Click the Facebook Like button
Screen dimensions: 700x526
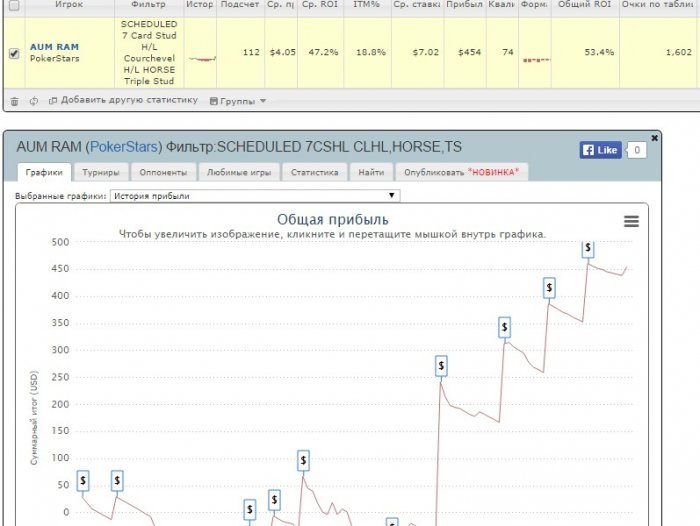point(600,150)
